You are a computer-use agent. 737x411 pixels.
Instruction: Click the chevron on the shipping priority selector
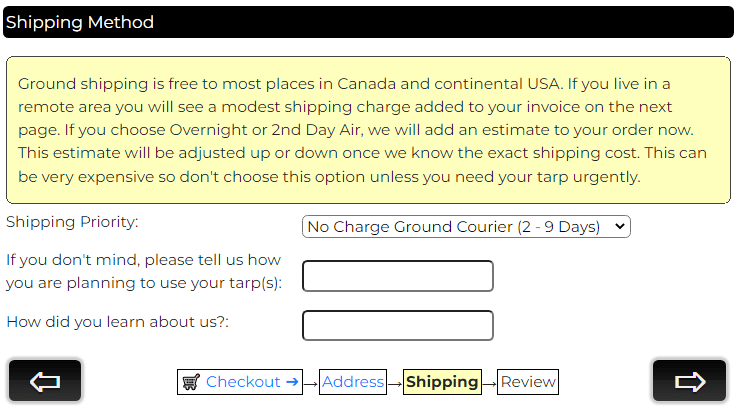620,227
